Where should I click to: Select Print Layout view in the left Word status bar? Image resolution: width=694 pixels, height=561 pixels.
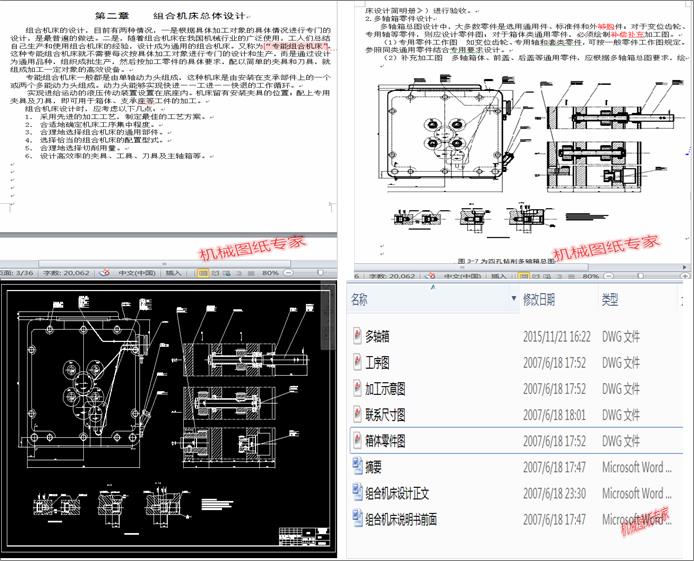click(x=203, y=273)
